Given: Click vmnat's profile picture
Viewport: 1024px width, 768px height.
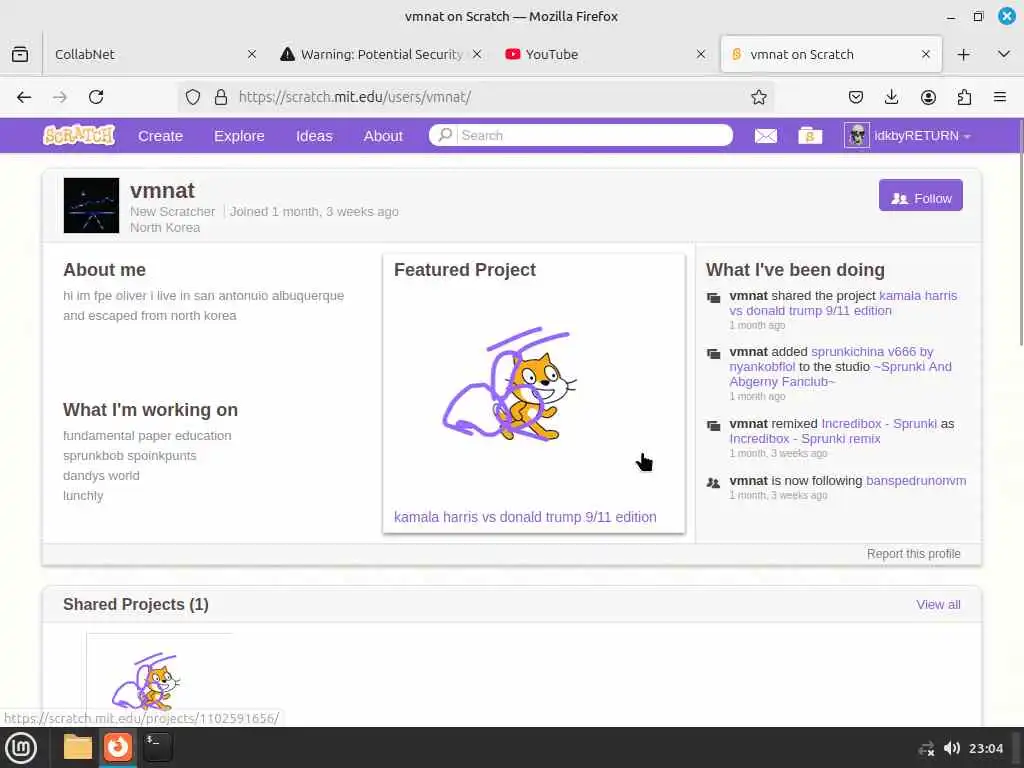Looking at the screenshot, I should point(91,206).
